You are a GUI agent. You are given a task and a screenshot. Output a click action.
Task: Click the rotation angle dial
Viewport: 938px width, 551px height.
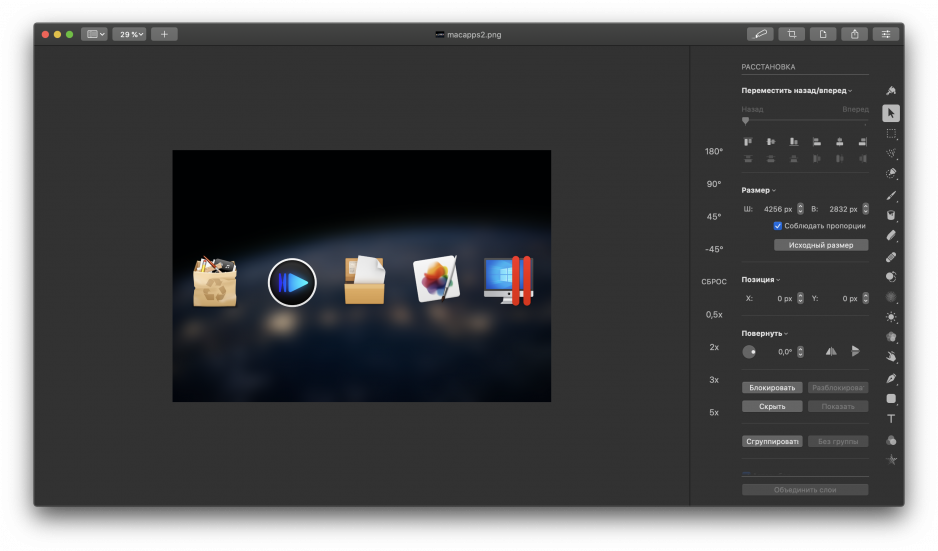(749, 352)
